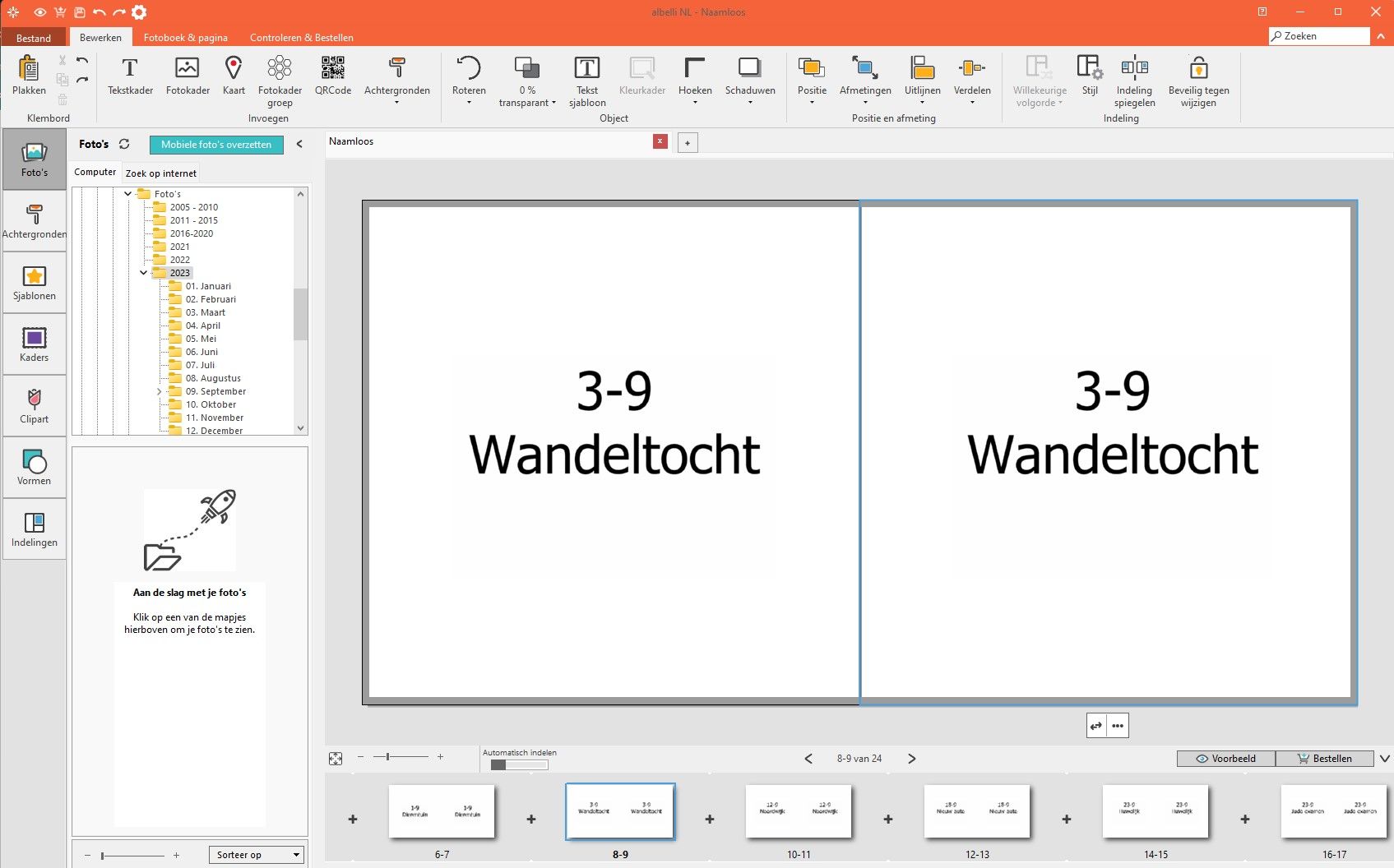Insert a Tekstkader text frame
The image size is (1394, 868).
pos(130,76)
